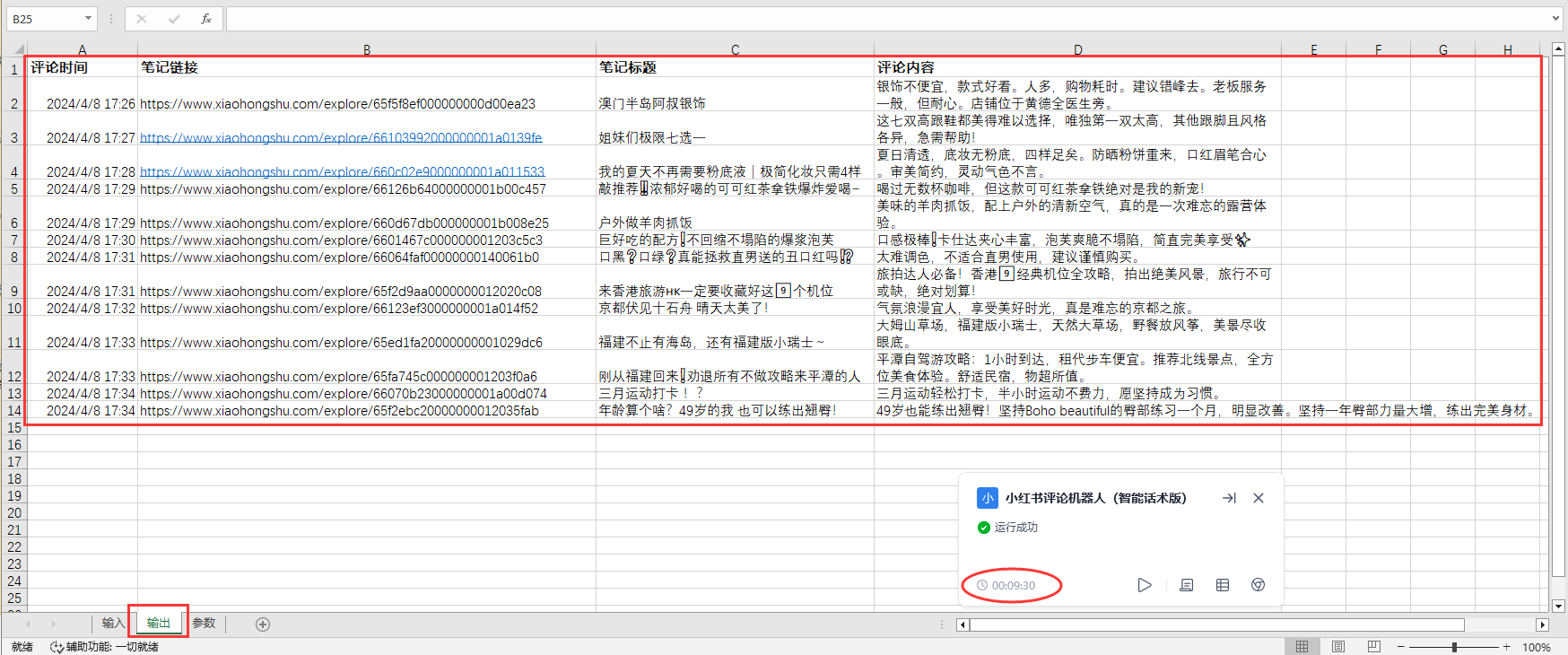Select row 14 header

(14, 411)
